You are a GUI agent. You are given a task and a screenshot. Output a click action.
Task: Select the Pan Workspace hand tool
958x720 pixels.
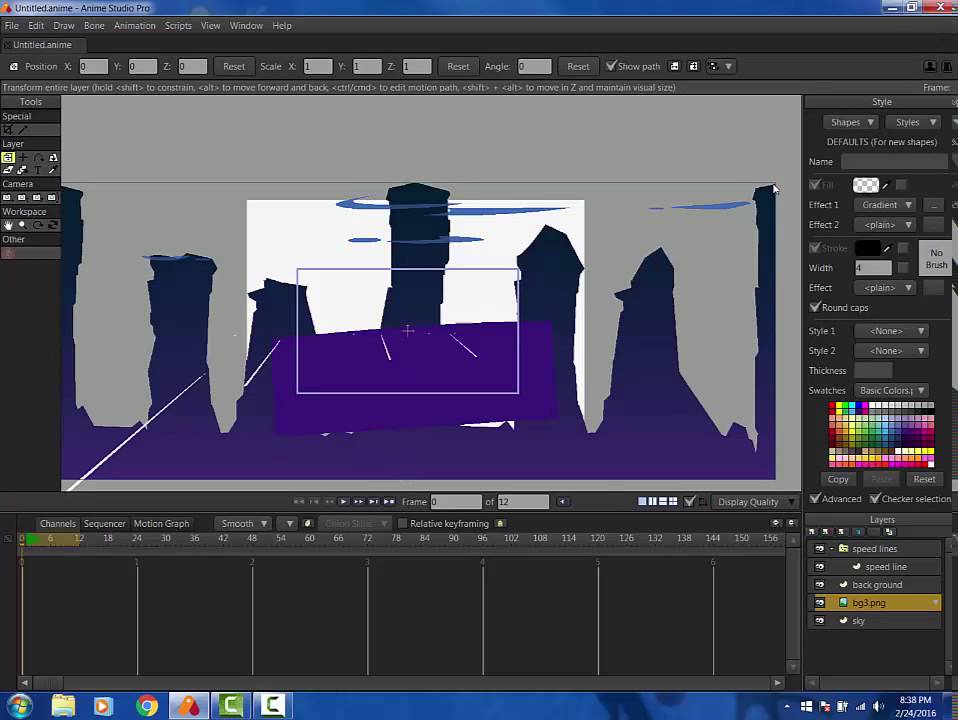tap(7, 225)
